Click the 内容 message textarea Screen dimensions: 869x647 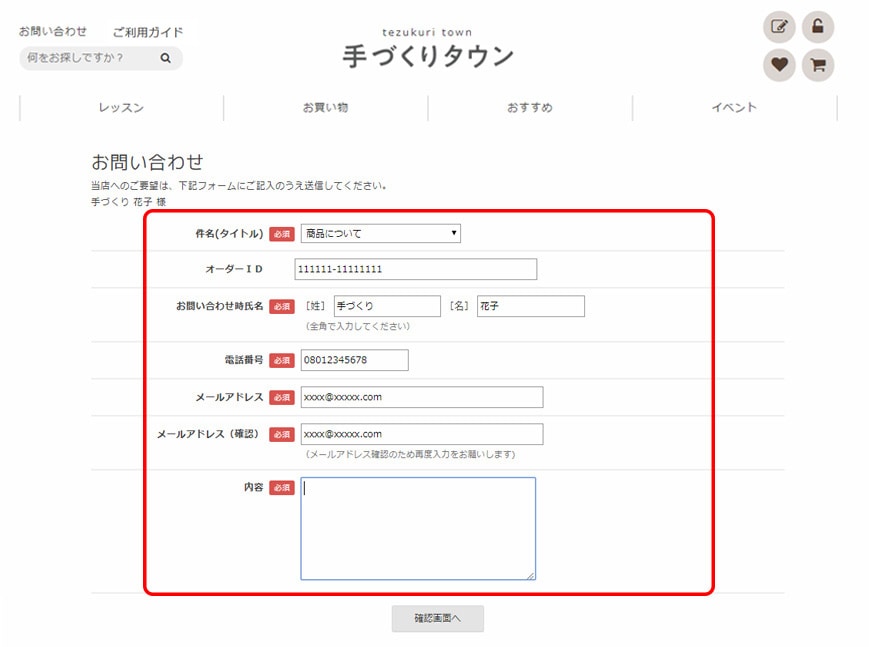pos(417,528)
